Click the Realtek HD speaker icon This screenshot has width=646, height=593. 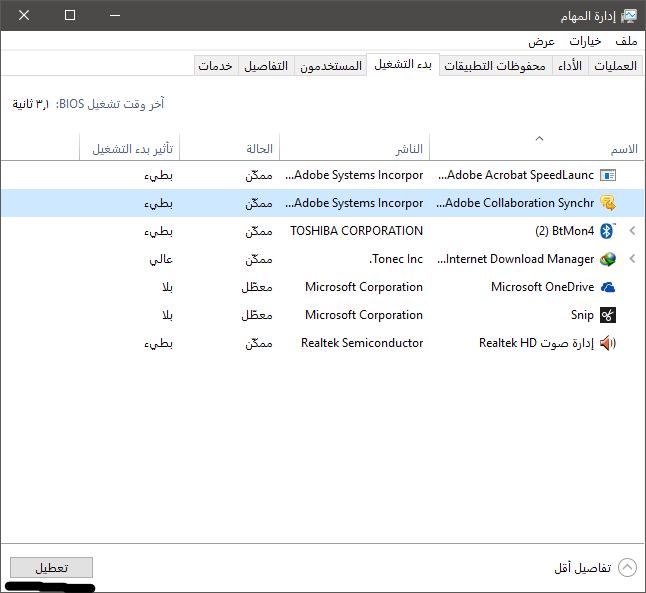pos(608,343)
